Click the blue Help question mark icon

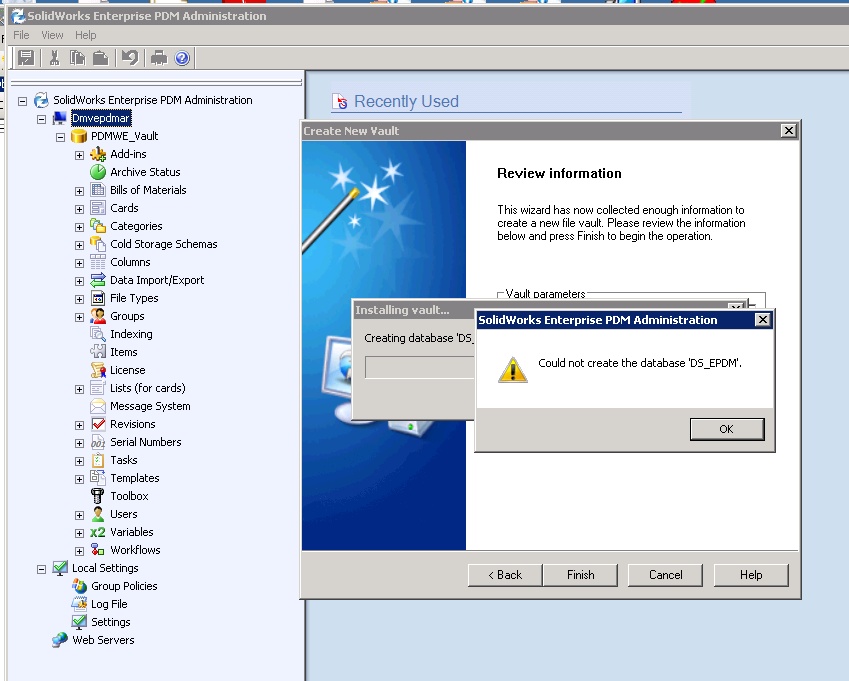[182, 58]
